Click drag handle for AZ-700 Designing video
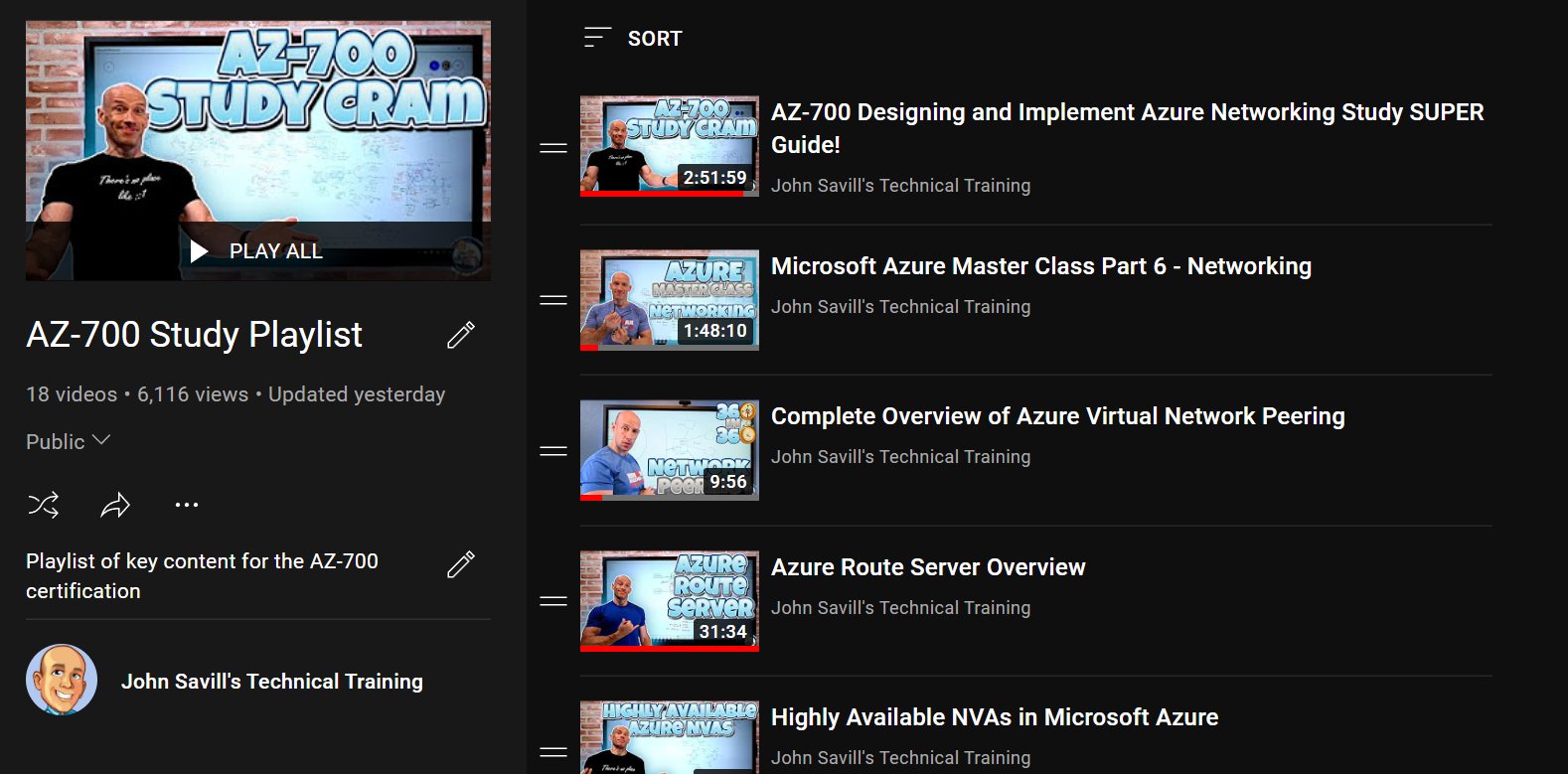 (x=553, y=148)
